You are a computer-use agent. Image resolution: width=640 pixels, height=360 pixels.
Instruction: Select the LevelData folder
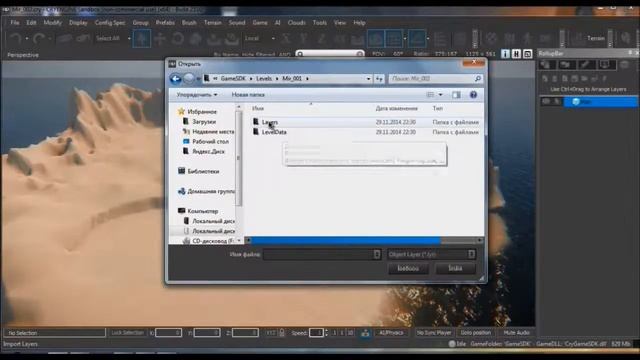point(274,132)
